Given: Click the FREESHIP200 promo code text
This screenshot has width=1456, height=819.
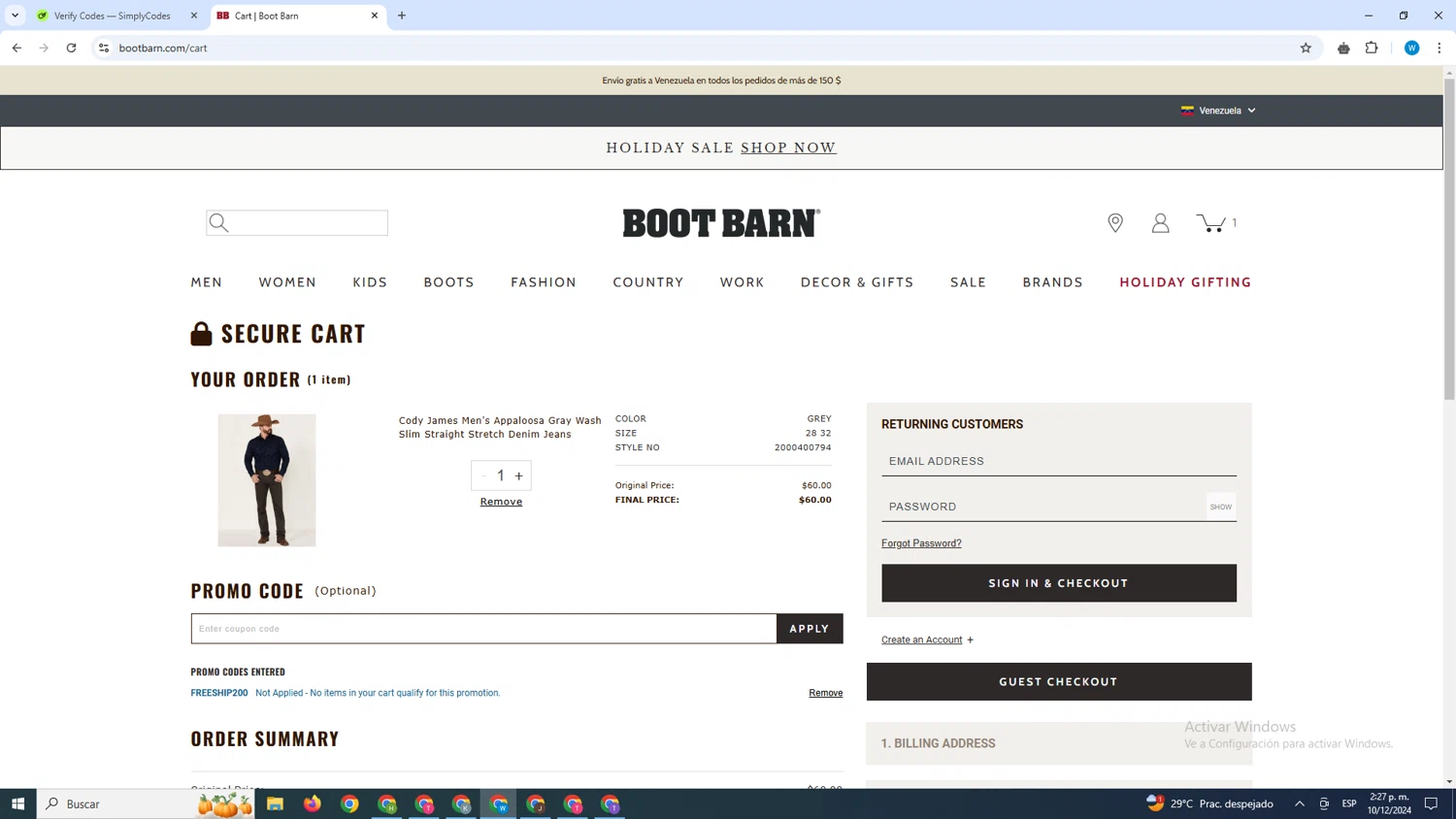Looking at the screenshot, I should (x=219, y=693).
